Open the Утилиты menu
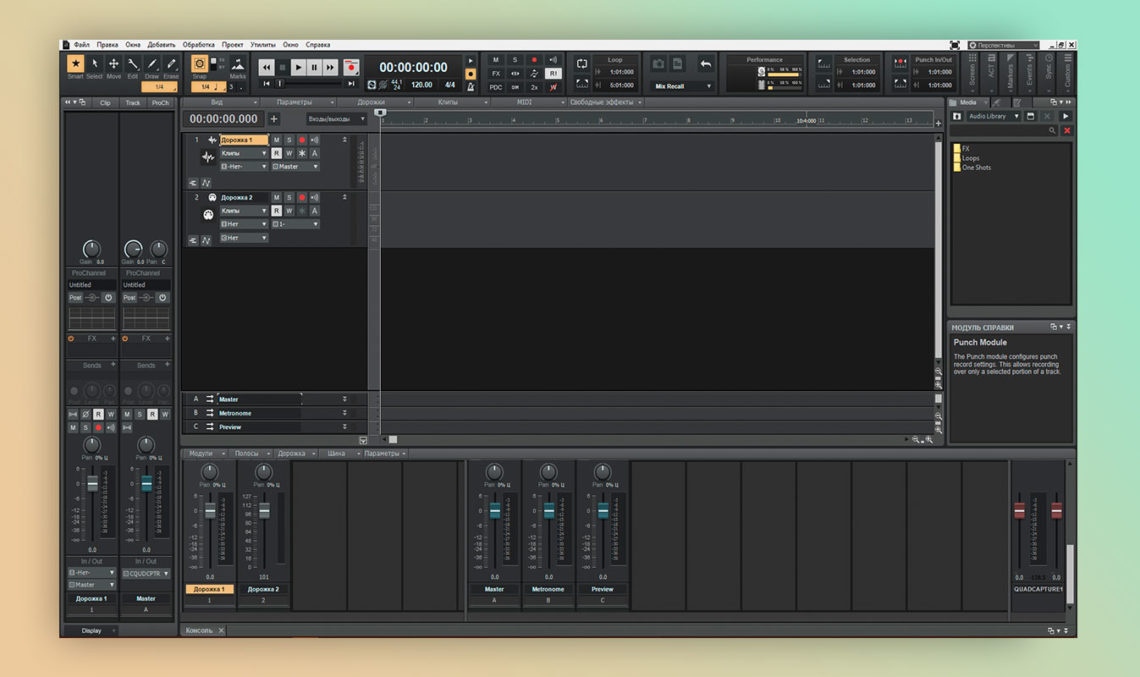 [263, 45]
